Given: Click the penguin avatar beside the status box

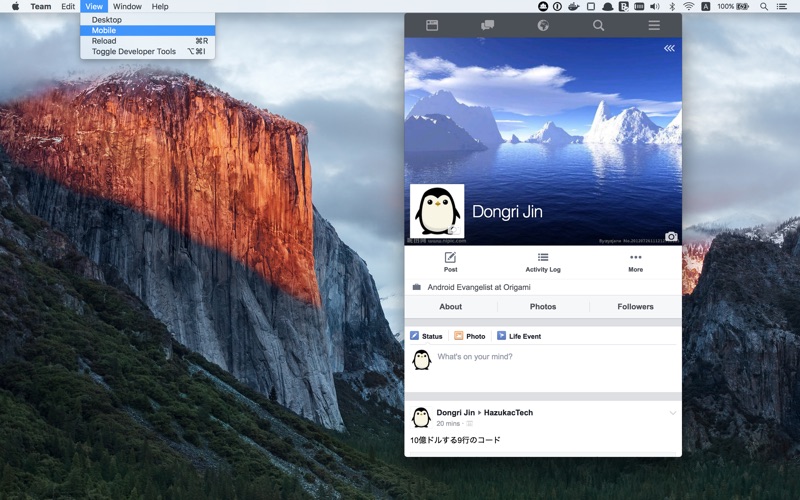Looking at the screenshot, I should (x=421, y=360).
